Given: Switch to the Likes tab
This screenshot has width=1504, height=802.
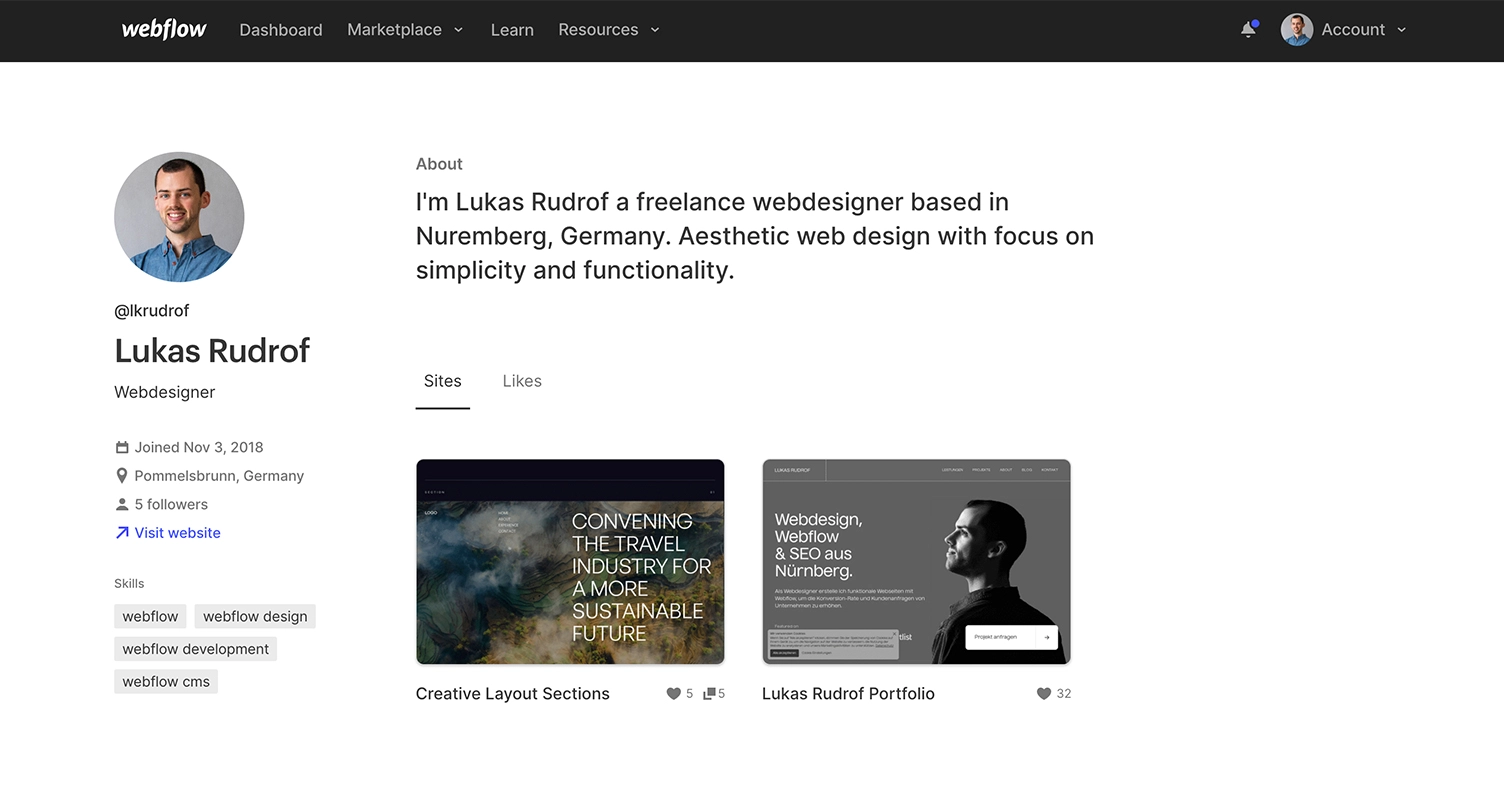Looking at the screenshot, I should (x=522, y=381).
